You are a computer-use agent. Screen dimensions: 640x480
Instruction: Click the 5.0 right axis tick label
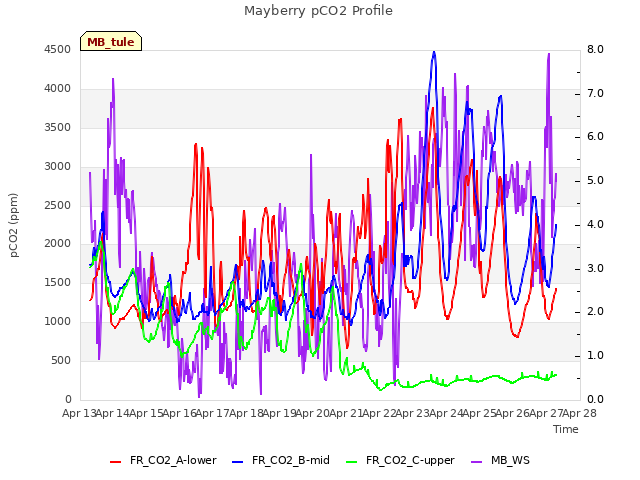click(595, 180)
